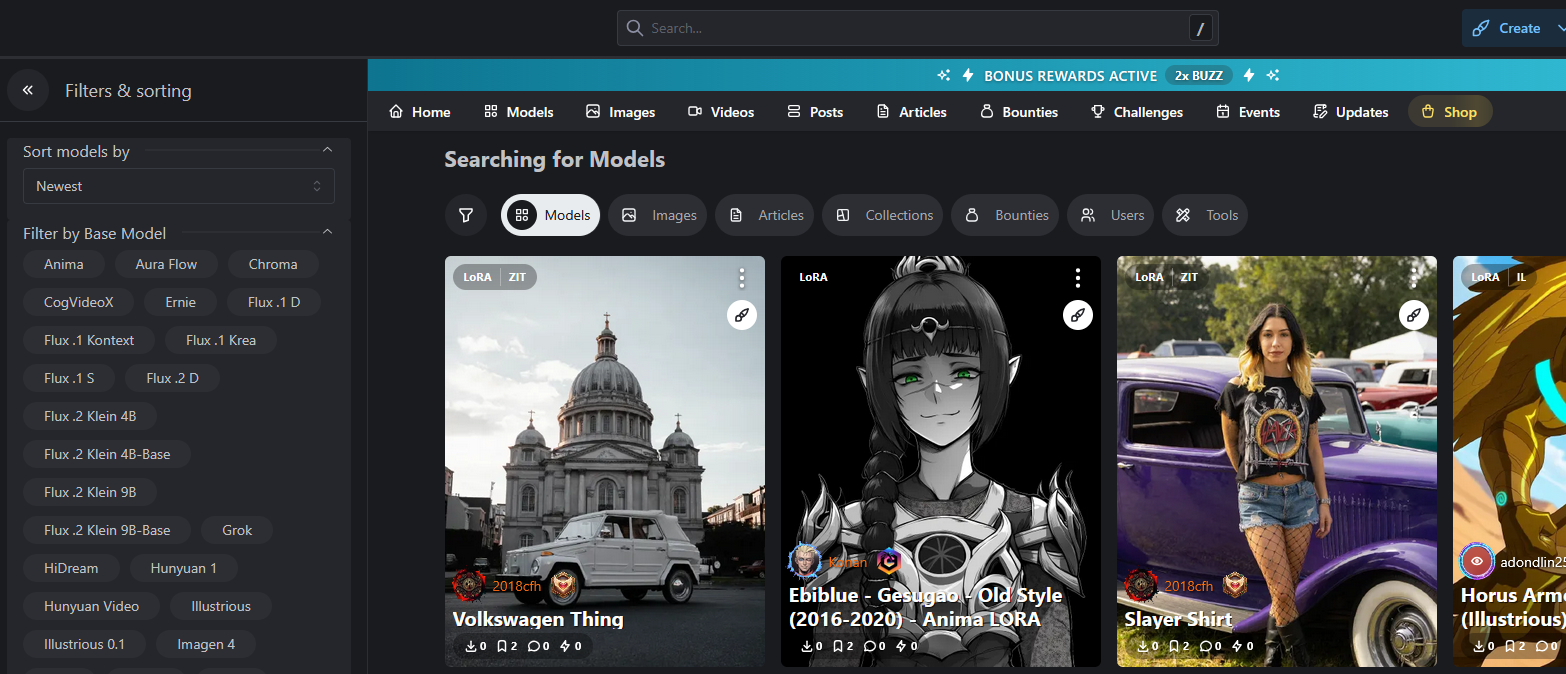Toggle the Grok base model filter

coord(237,530)
